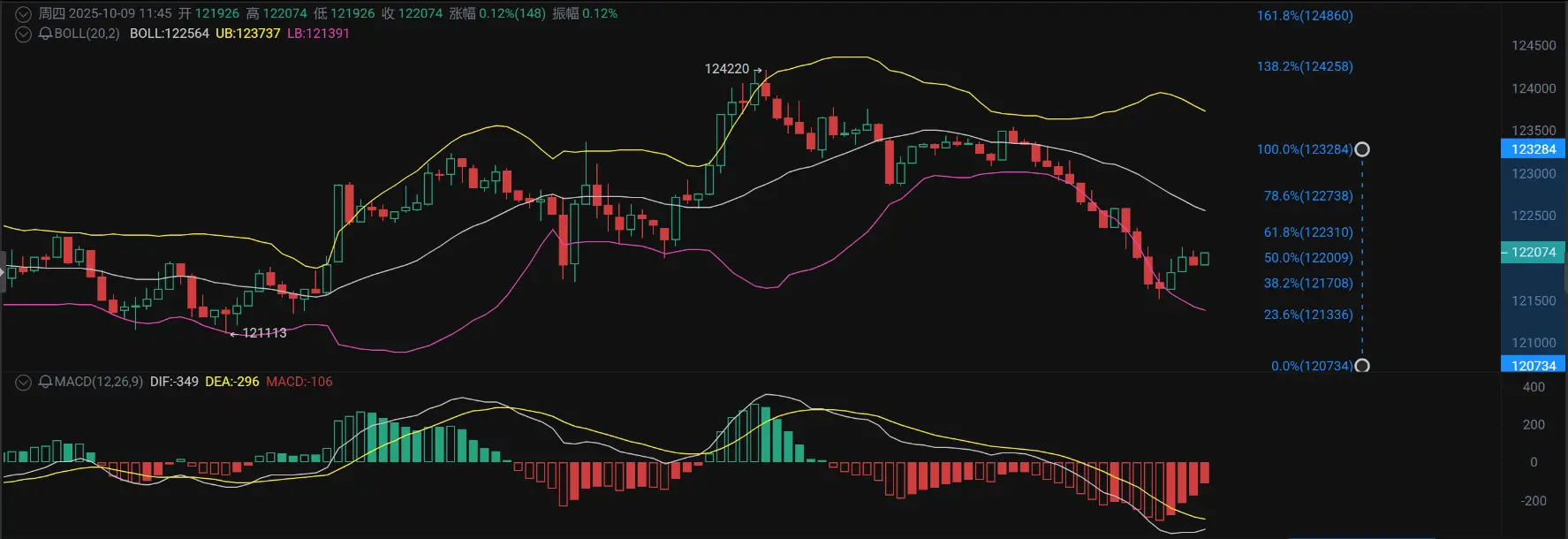Click the 100.0%(123284) Fibonacci level text
This screenshot has height=539, width=1568.
(x=1305, y=149)
